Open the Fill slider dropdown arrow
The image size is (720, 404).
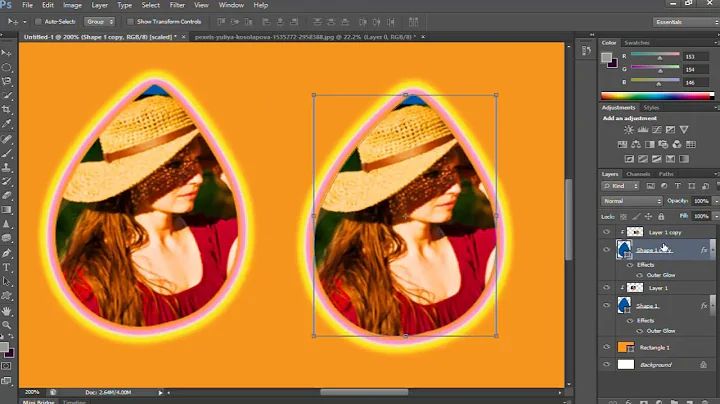[x=715, y=216]
